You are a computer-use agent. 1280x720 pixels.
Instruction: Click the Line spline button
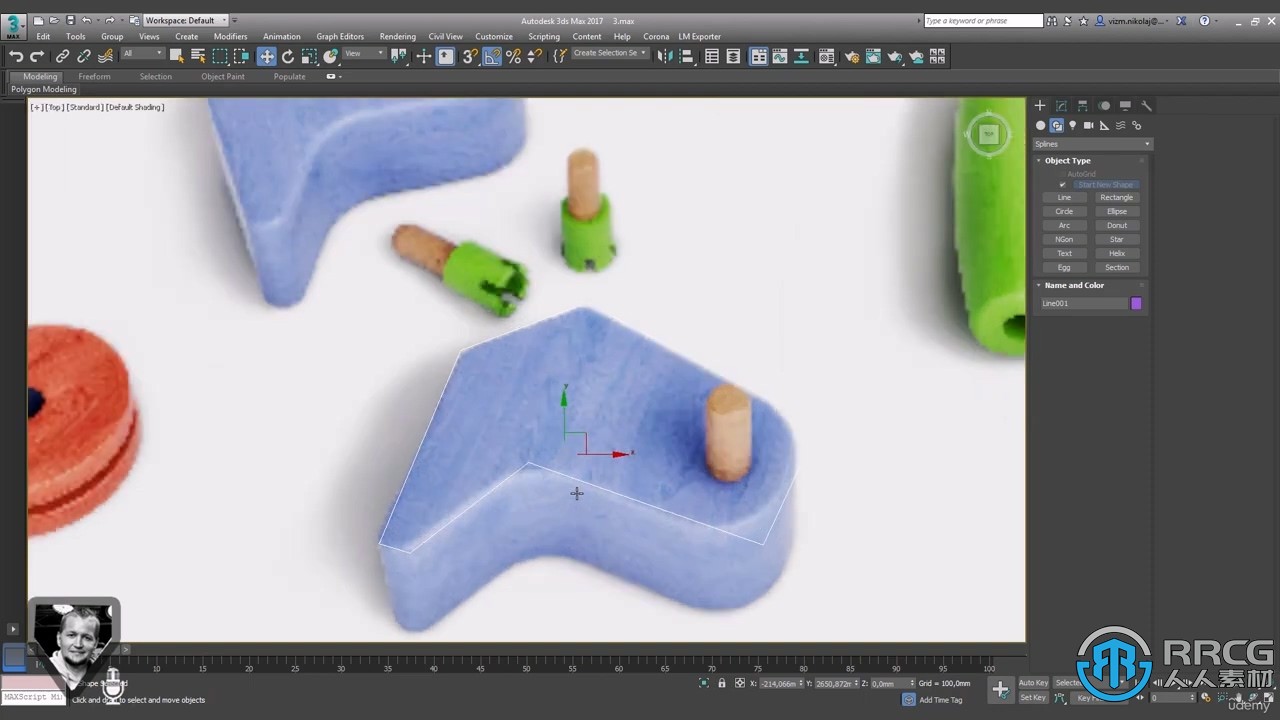[1064, 197]
